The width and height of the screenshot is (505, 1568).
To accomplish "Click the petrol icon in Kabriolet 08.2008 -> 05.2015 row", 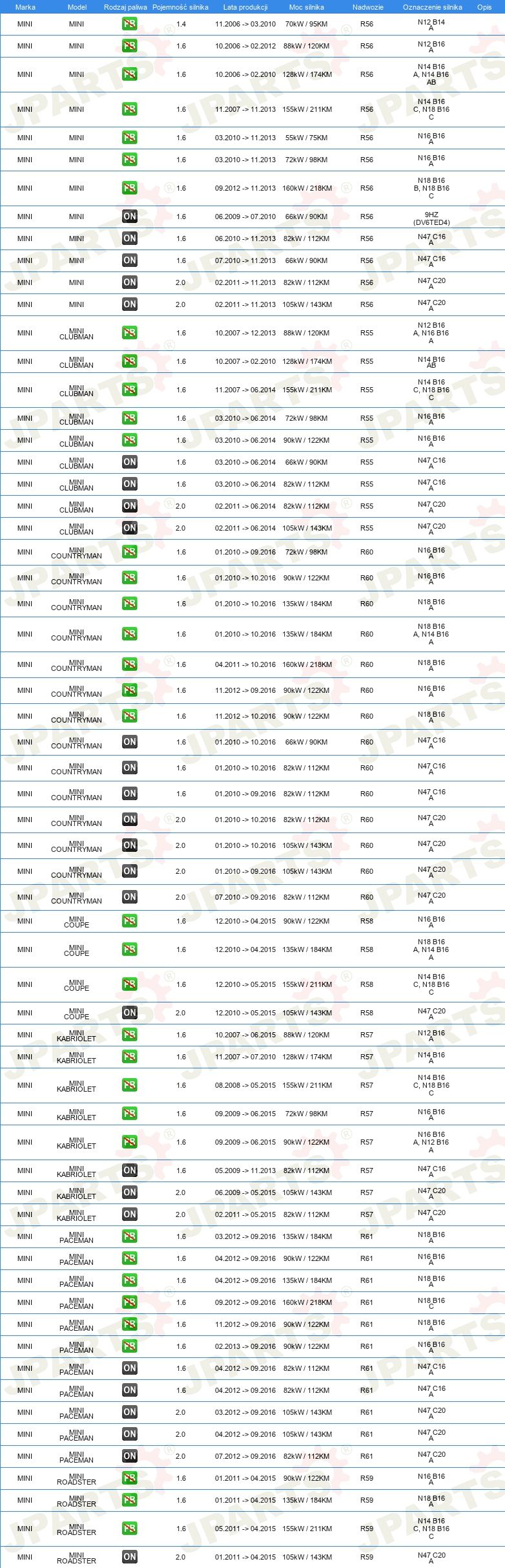I will (x=129, y=1085).
